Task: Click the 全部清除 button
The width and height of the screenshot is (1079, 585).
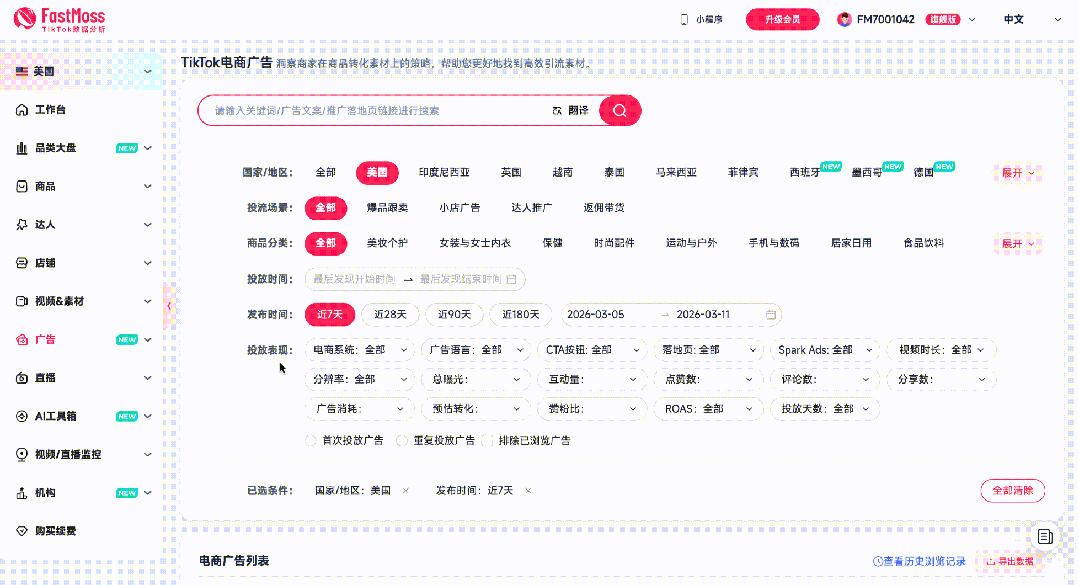Action: pyautogui.click(x=1013, y=491)
